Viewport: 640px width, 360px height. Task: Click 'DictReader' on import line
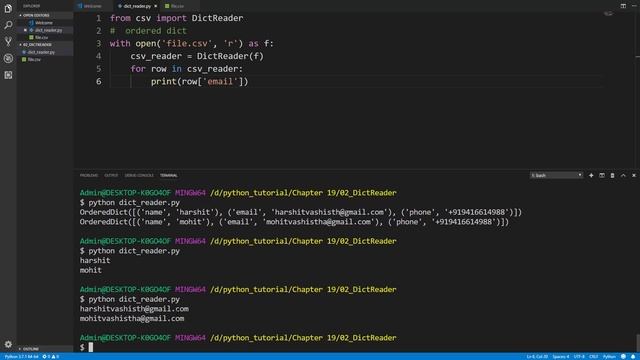[x=217, y=18]
